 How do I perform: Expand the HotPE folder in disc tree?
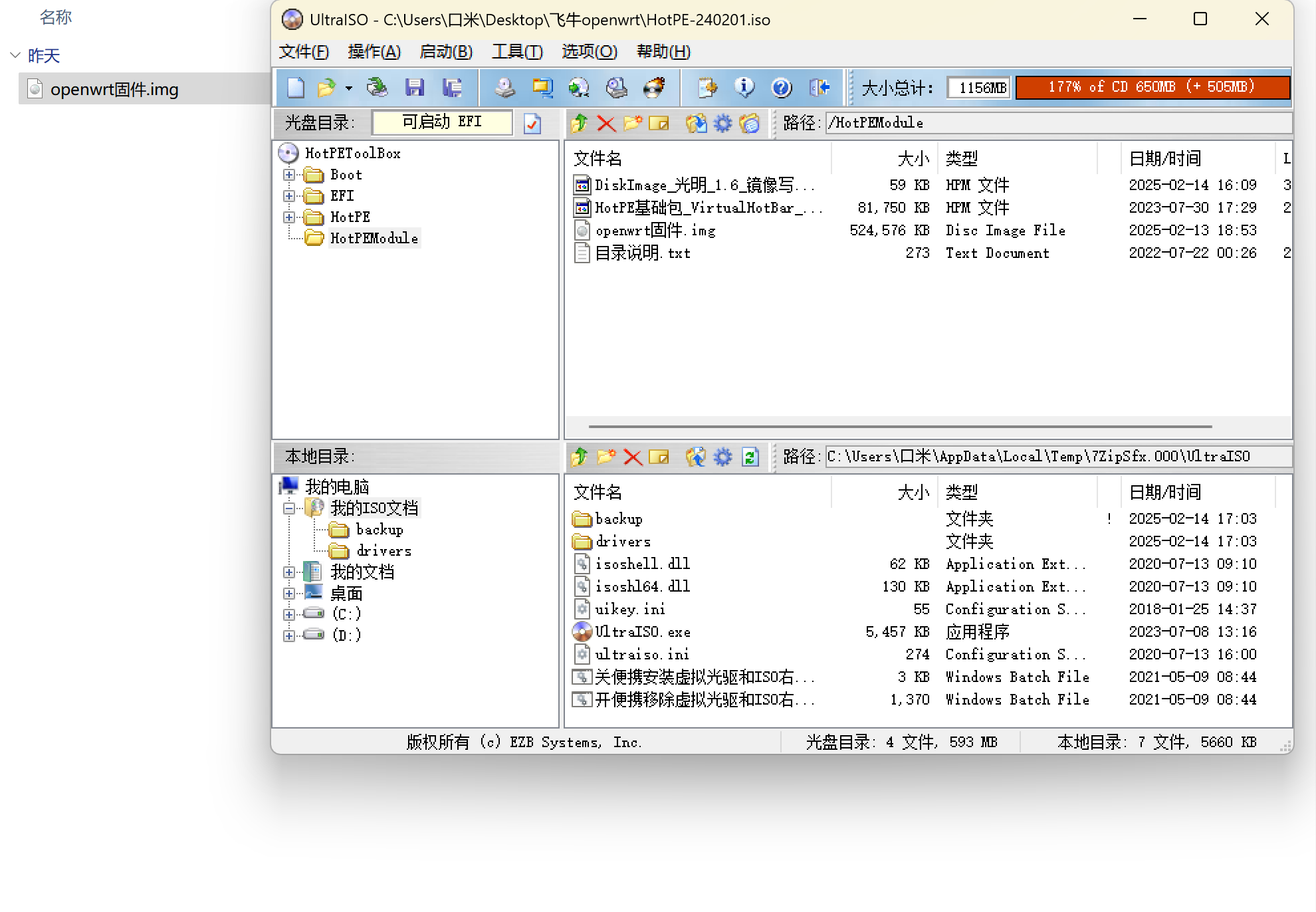(x=289, y=217)
